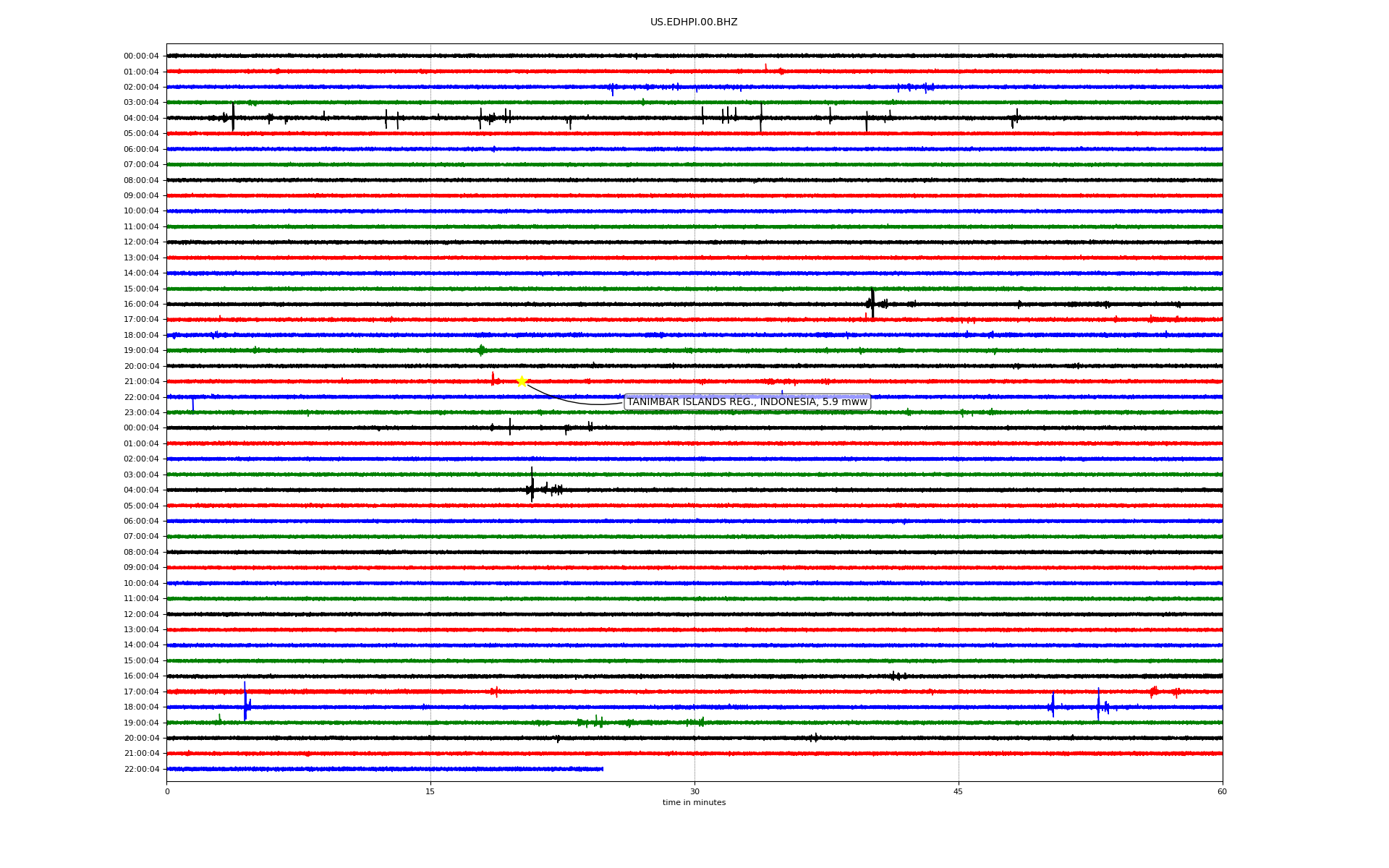Viewport: 1389px width, 868px height.
Task: Click the 'time in minutes' axis label
Action: point(693,803)
